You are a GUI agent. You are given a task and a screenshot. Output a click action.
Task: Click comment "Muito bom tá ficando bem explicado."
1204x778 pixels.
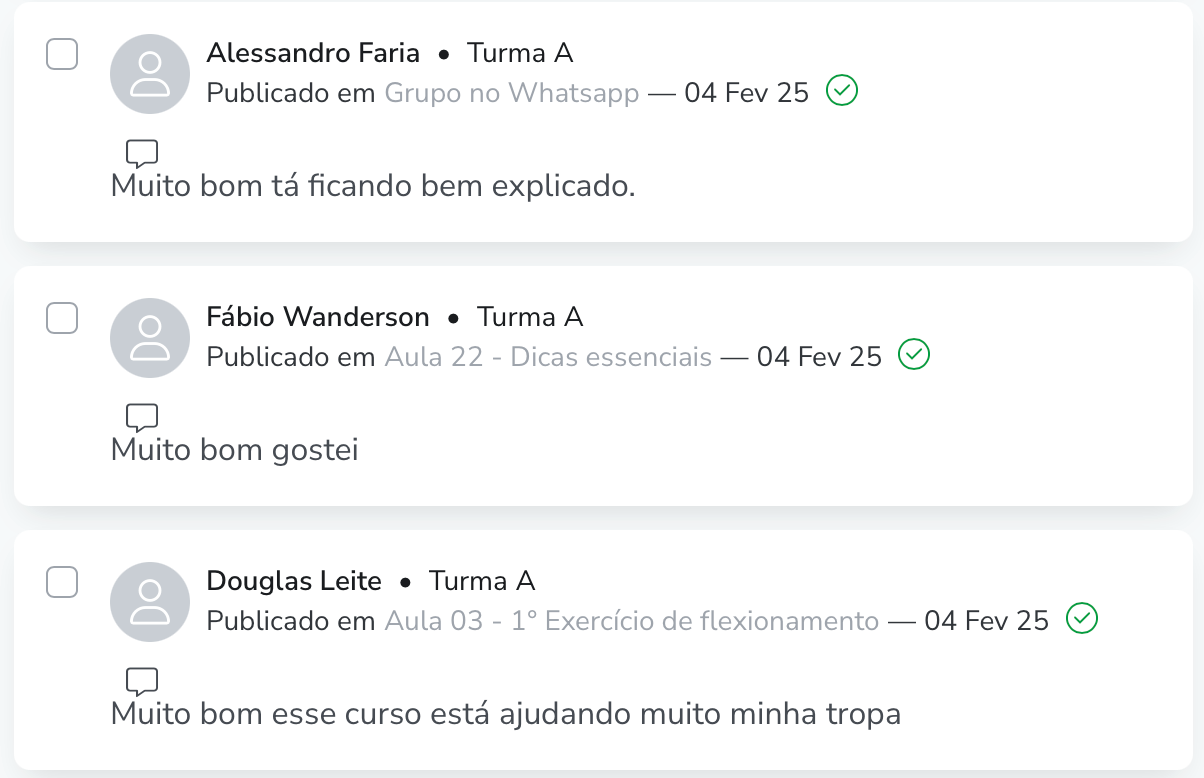click(x=373, y=186)
